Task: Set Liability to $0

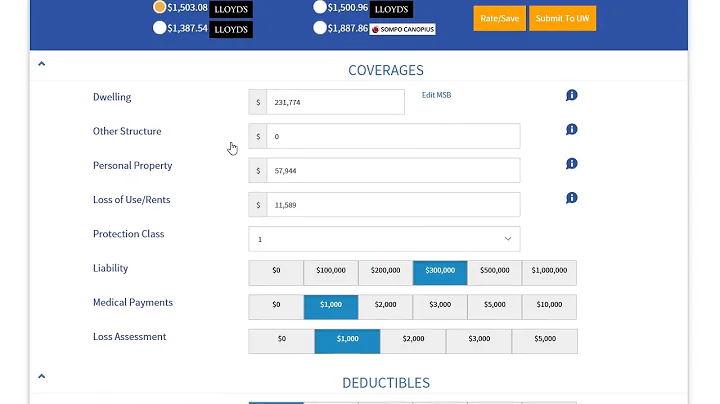Action: click(276, 273)
